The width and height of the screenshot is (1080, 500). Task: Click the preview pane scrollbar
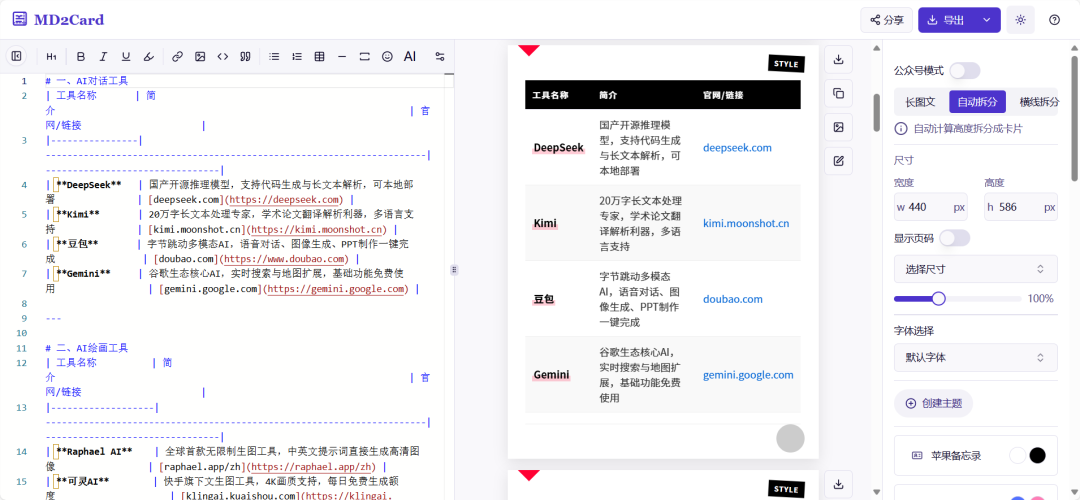coord(877,112)
